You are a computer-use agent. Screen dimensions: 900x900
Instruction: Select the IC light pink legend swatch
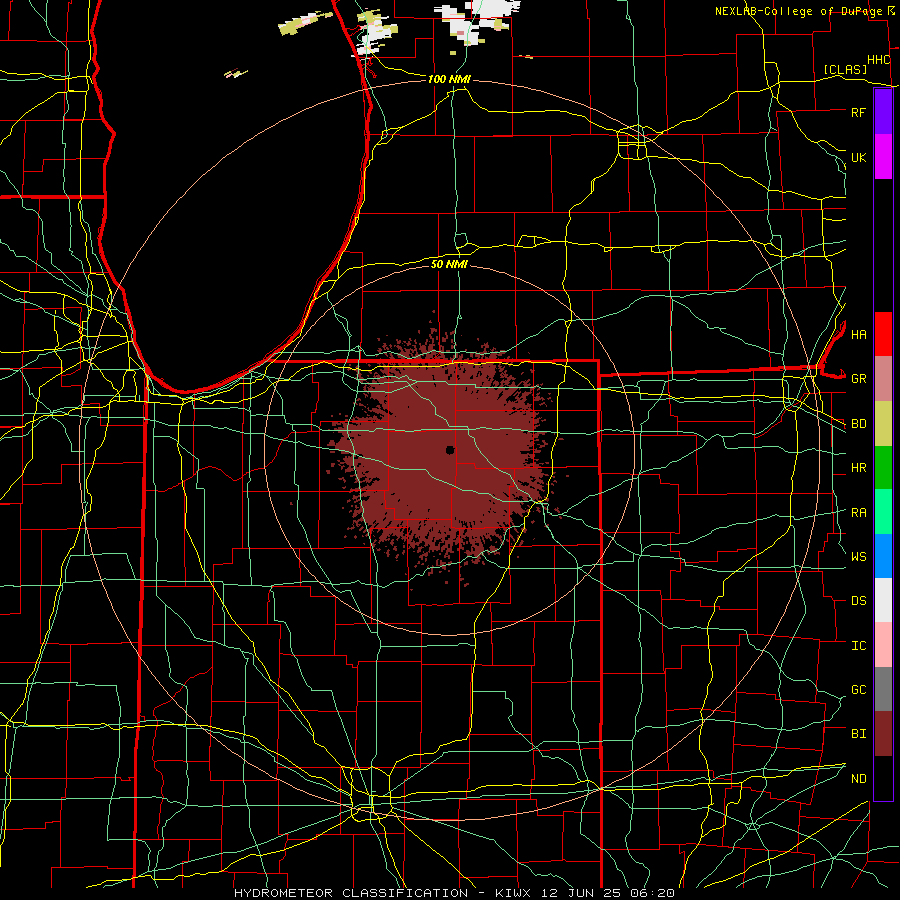tap(883, 645)
